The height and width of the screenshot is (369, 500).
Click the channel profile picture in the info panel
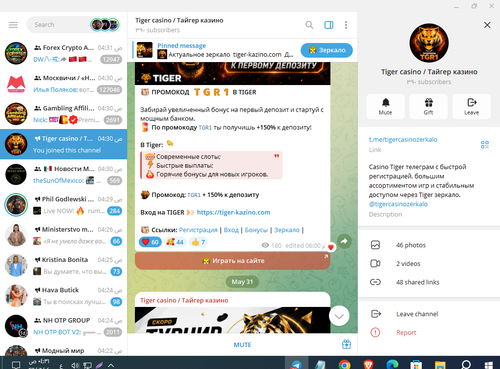(x=429, y=43)
